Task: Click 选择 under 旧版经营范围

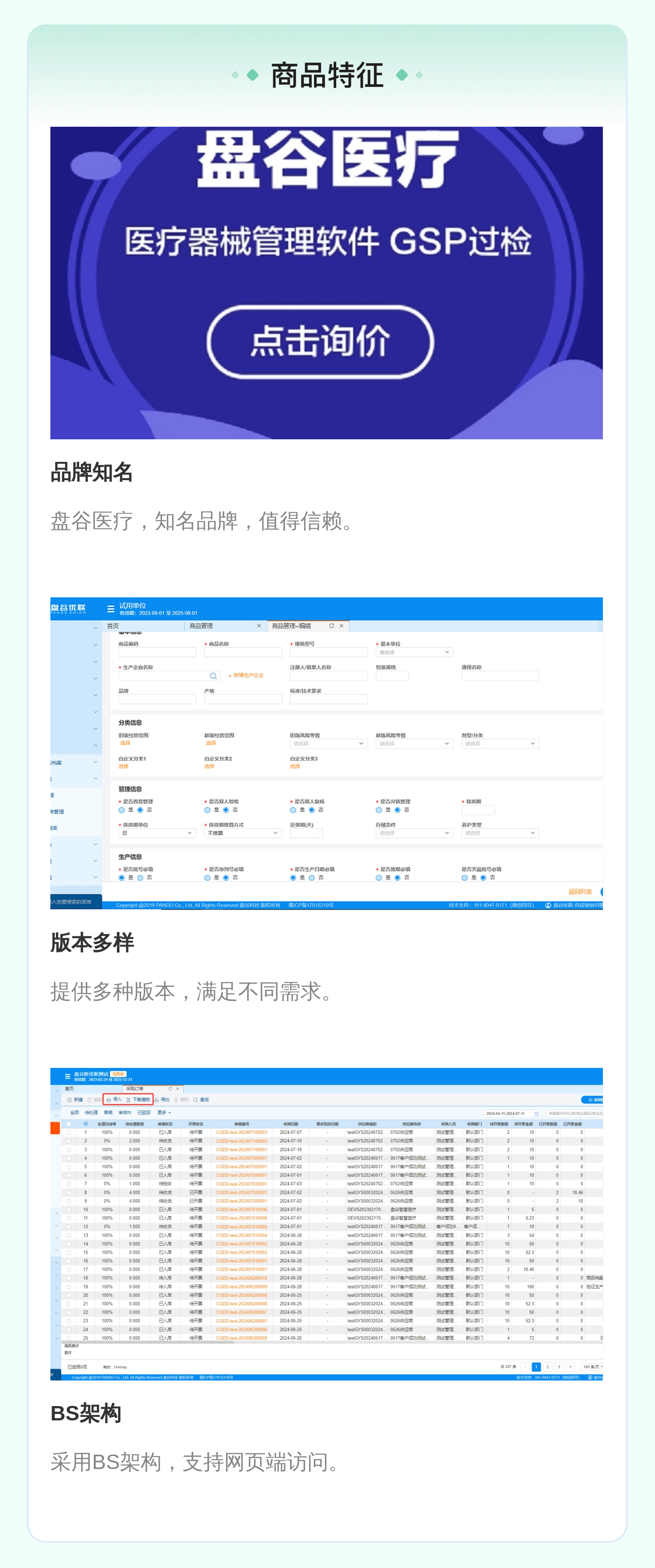Action: [125, 743]
